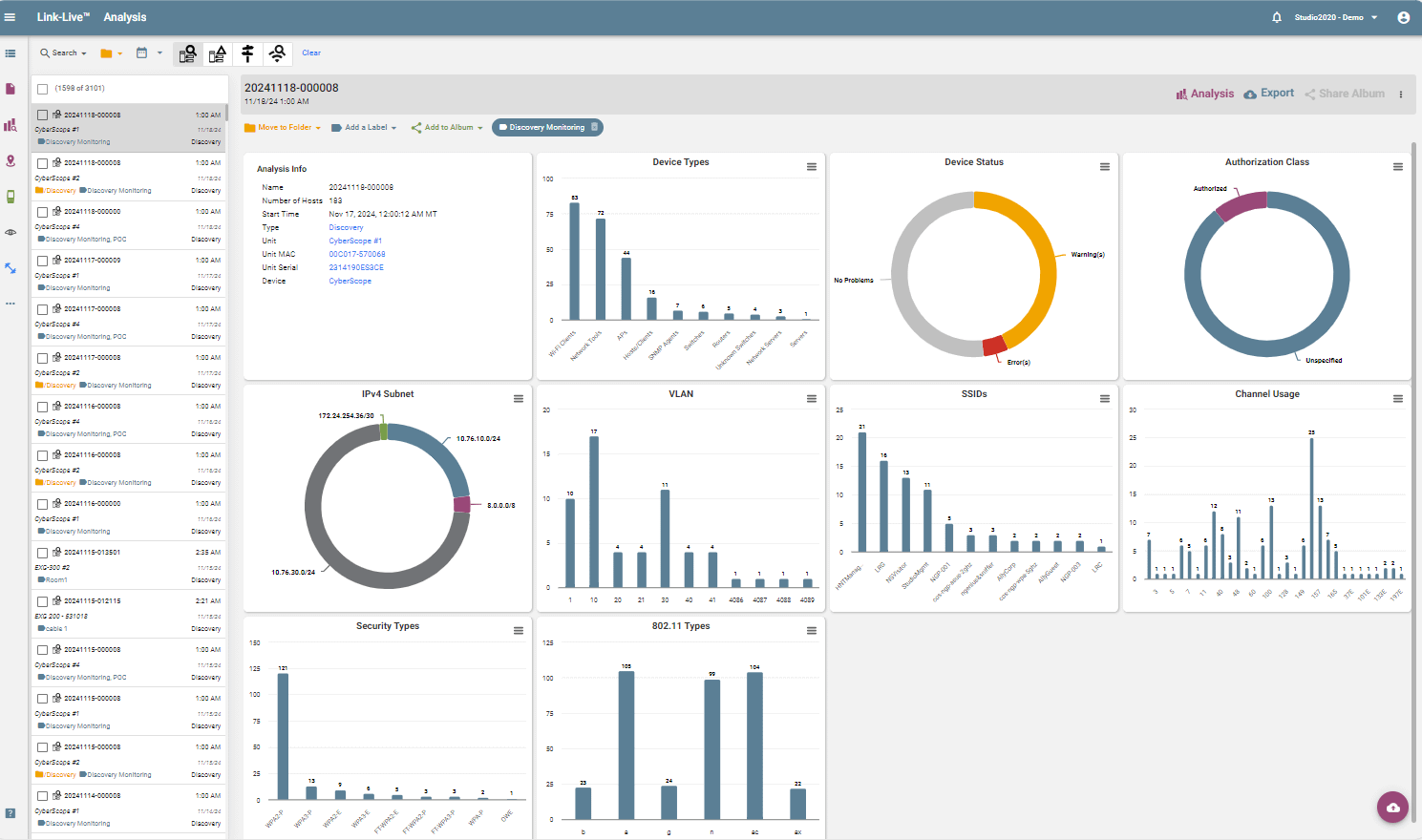The image size is (1422, 840).
Task: Toggle the select-all checkbox above results list
Action: click(x=43, y=89)
